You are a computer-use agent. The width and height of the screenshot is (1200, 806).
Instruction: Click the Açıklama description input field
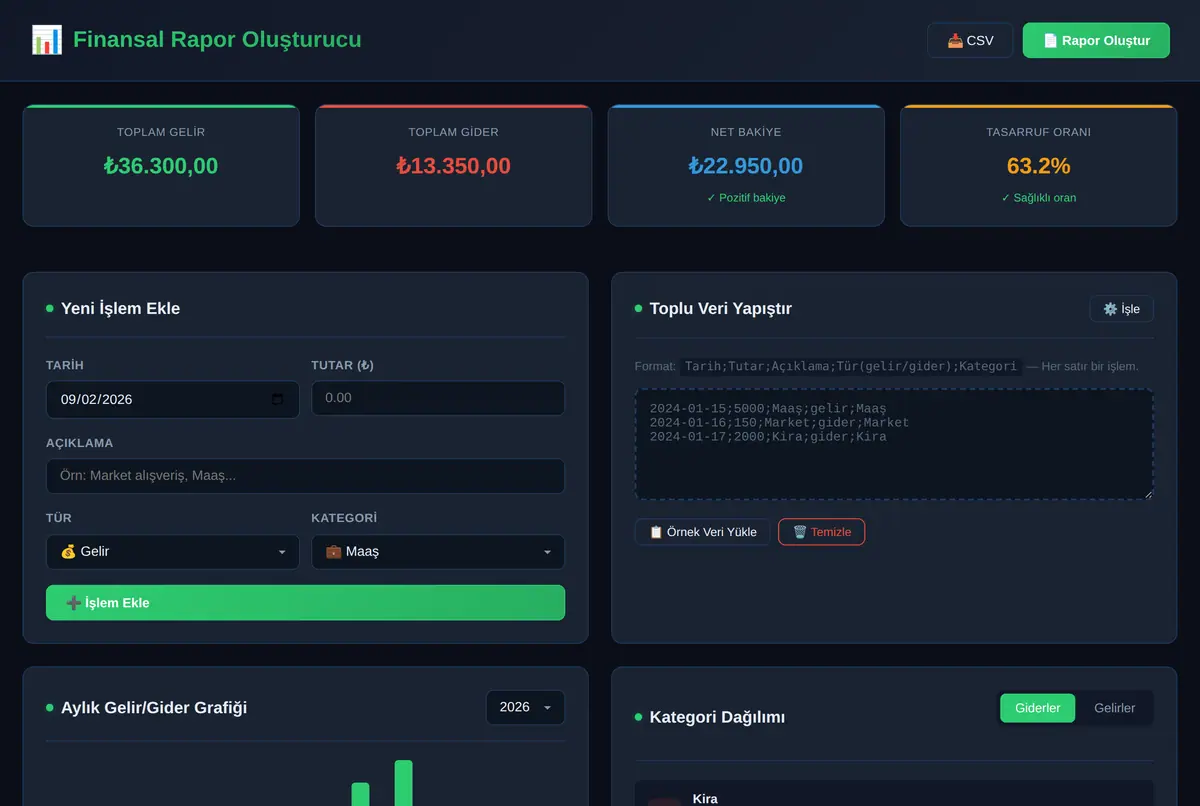305,476
